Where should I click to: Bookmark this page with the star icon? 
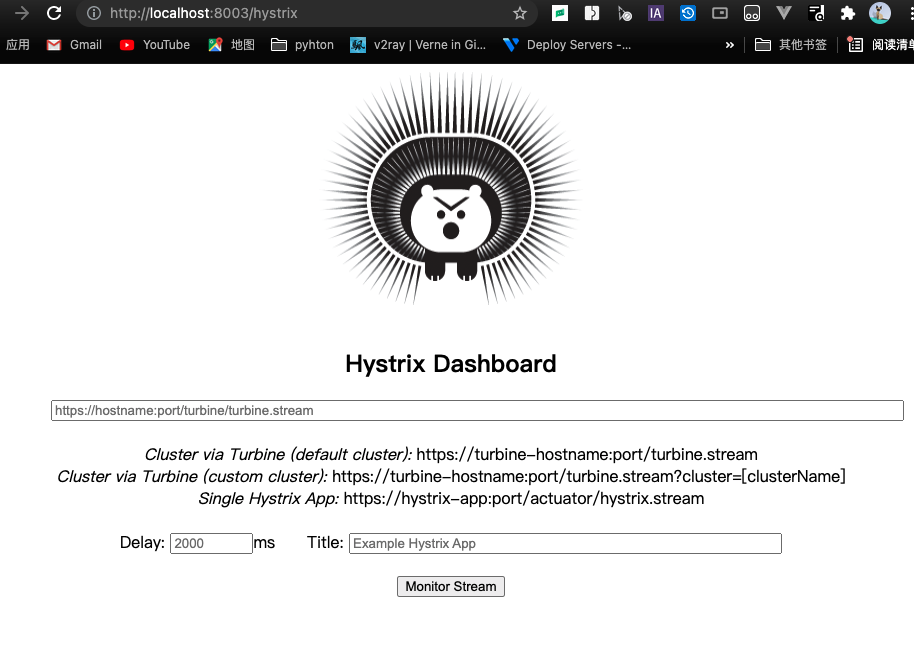click(520, 13)
